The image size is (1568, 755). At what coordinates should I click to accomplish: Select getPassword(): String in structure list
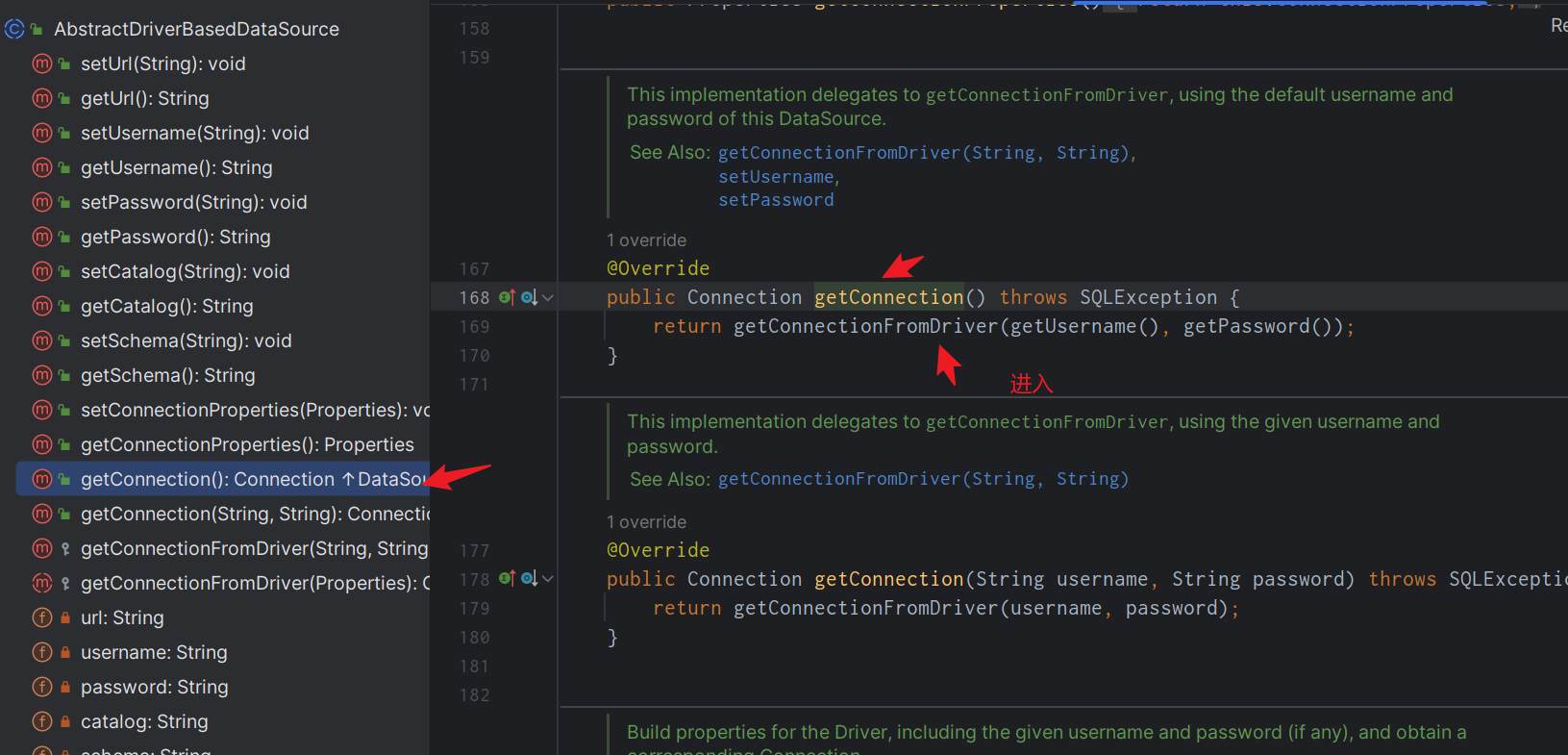point(175,238)
